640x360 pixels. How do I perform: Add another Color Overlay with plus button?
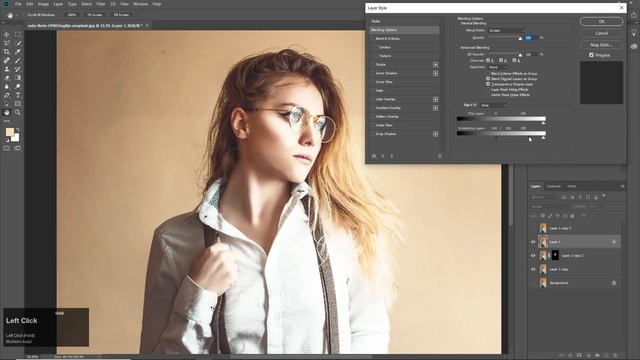click(436, 99)
